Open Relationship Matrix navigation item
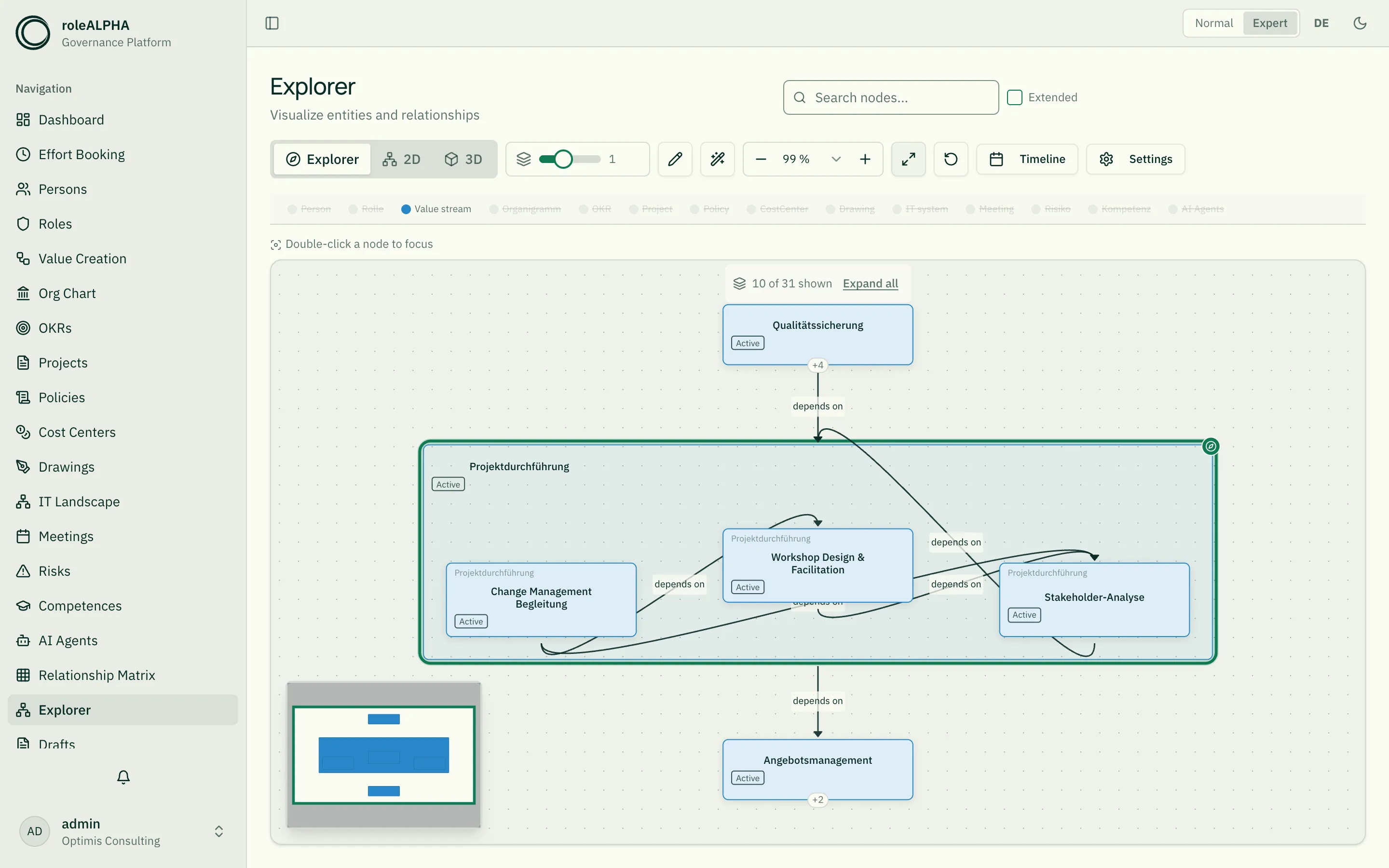 (x=123, y=675)
